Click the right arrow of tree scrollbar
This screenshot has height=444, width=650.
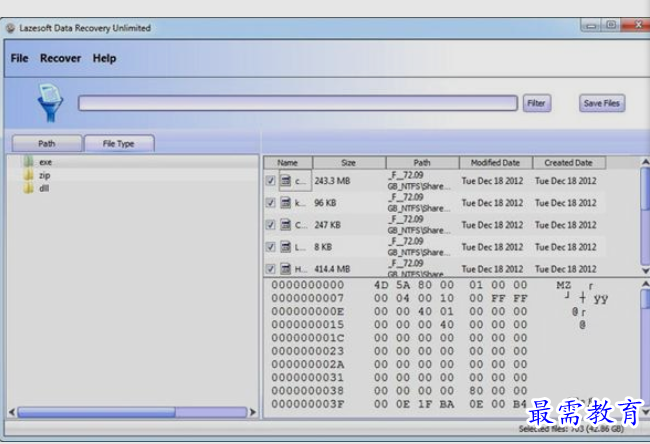pos(252,412)
